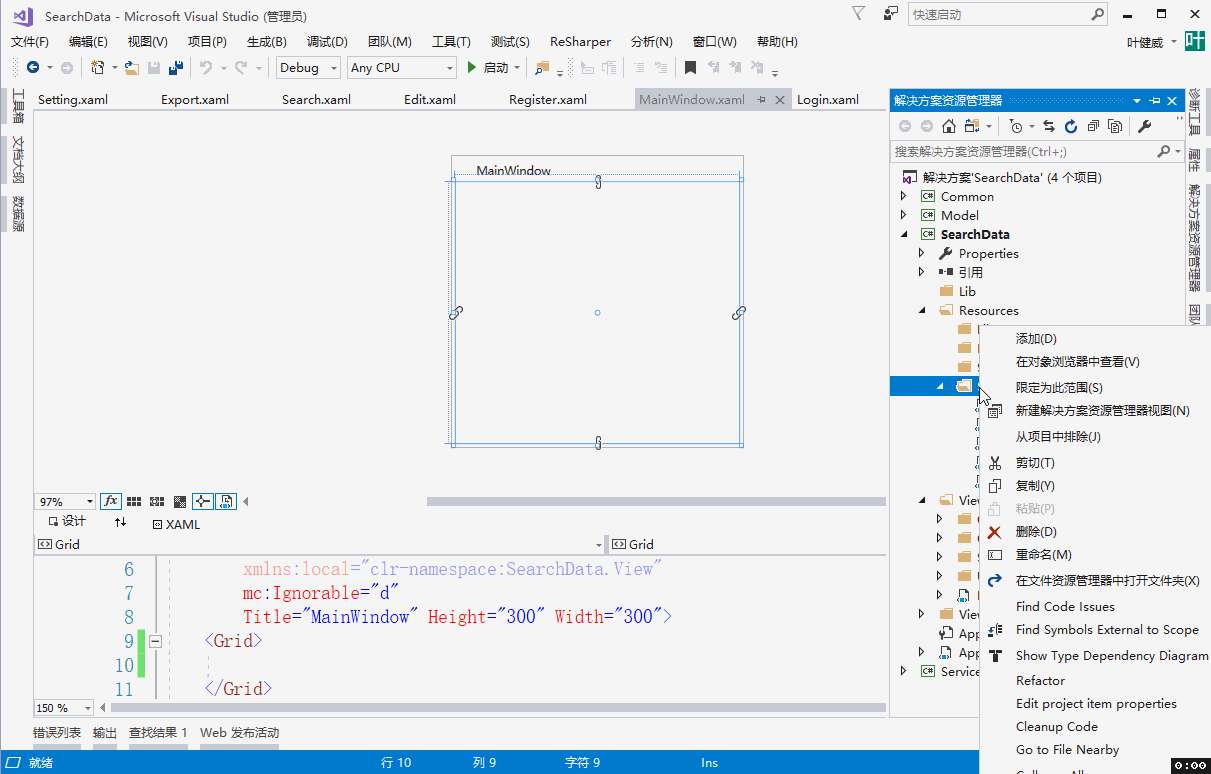Screen dimensions: 1211x774
Task: Click the find in files toolbar icon
Action: pyautogui.click(x=542, y=68)
